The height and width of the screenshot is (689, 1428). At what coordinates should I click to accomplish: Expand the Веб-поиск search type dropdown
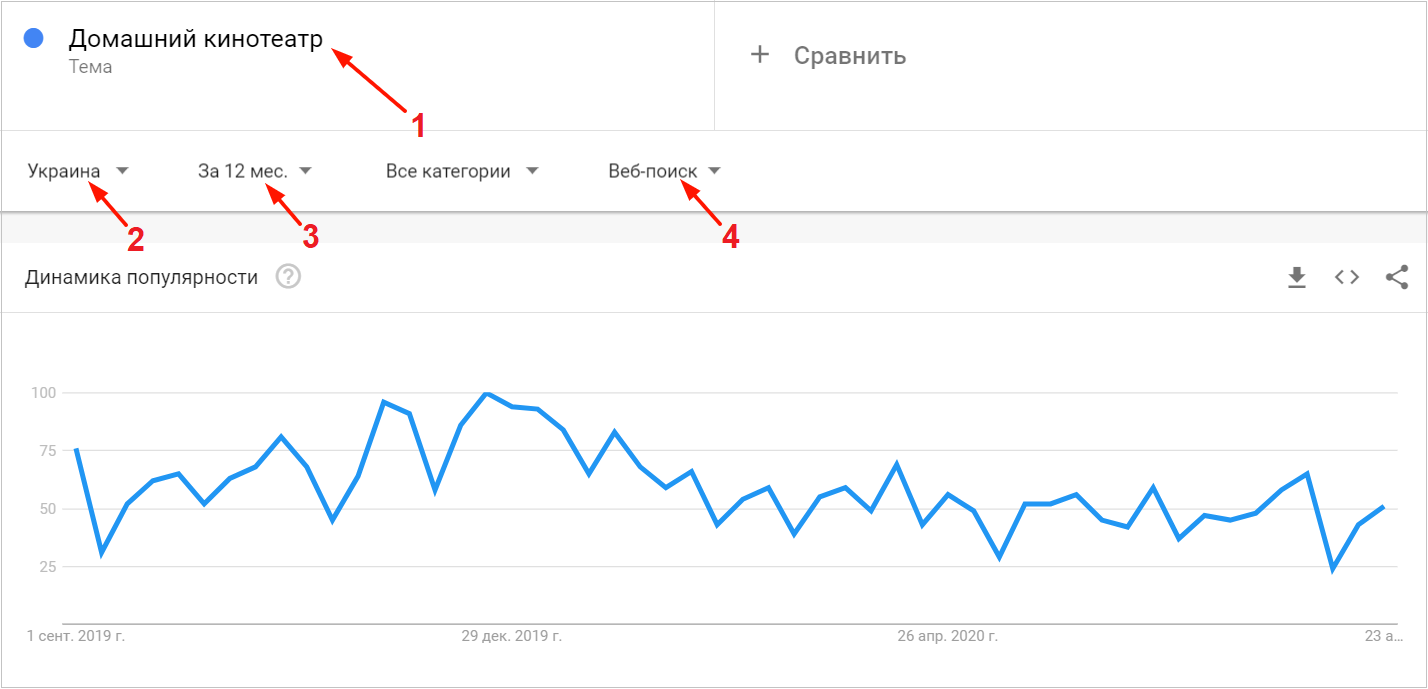coord(664,171)
